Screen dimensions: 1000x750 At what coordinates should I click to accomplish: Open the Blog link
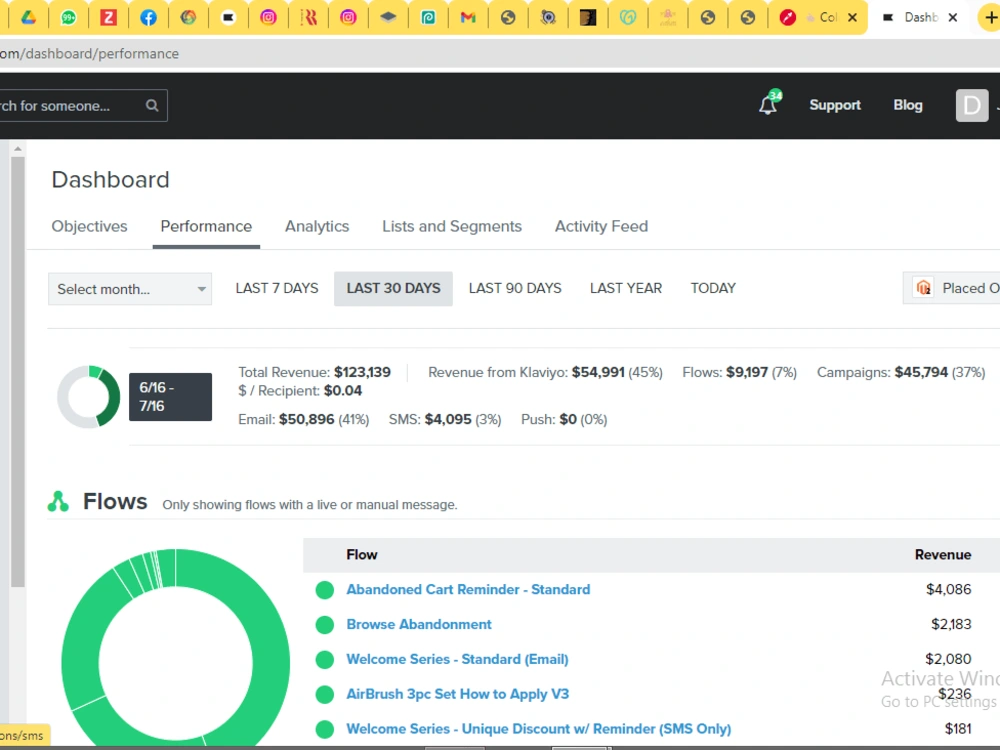[x=908, y=105]
